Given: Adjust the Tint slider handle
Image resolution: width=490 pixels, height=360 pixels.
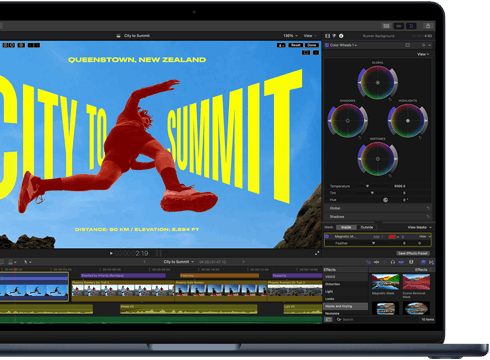Looking at the screenshot, I should click(x=372, y=193).
